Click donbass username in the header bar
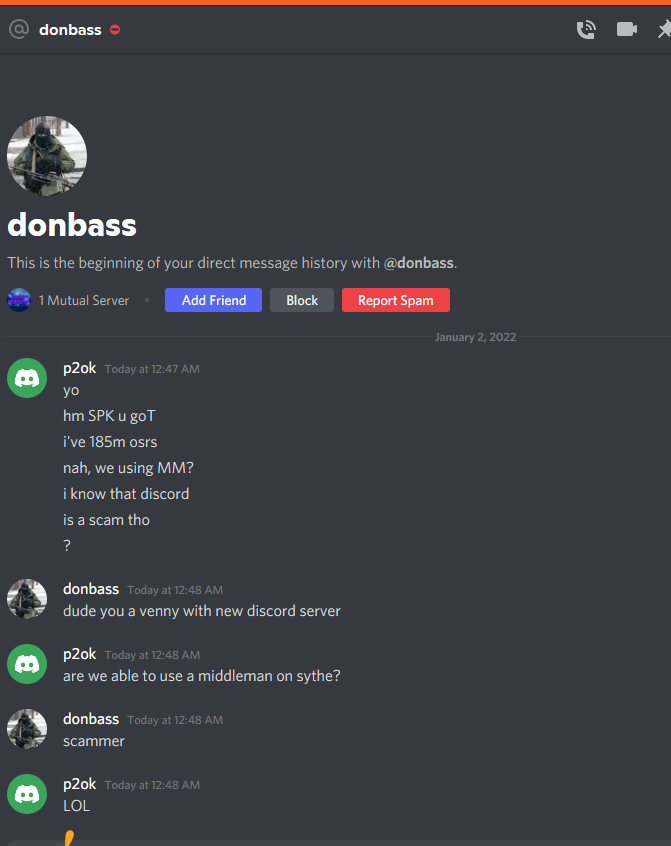The image size is (671, 846). tap(70, 30)
